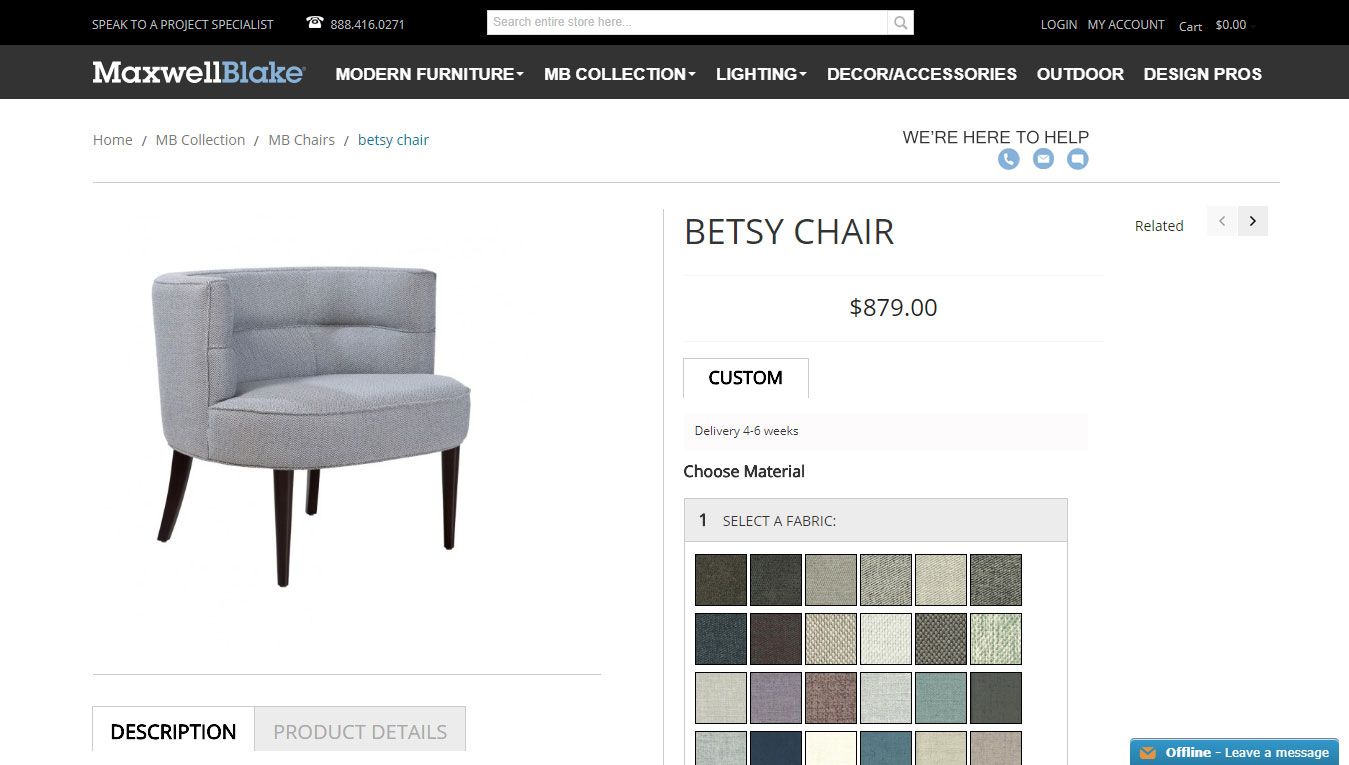Click the MaxwellBlake logo
Image resolution: width=1349 pixels, height=765 pixels.
point(198,73)
